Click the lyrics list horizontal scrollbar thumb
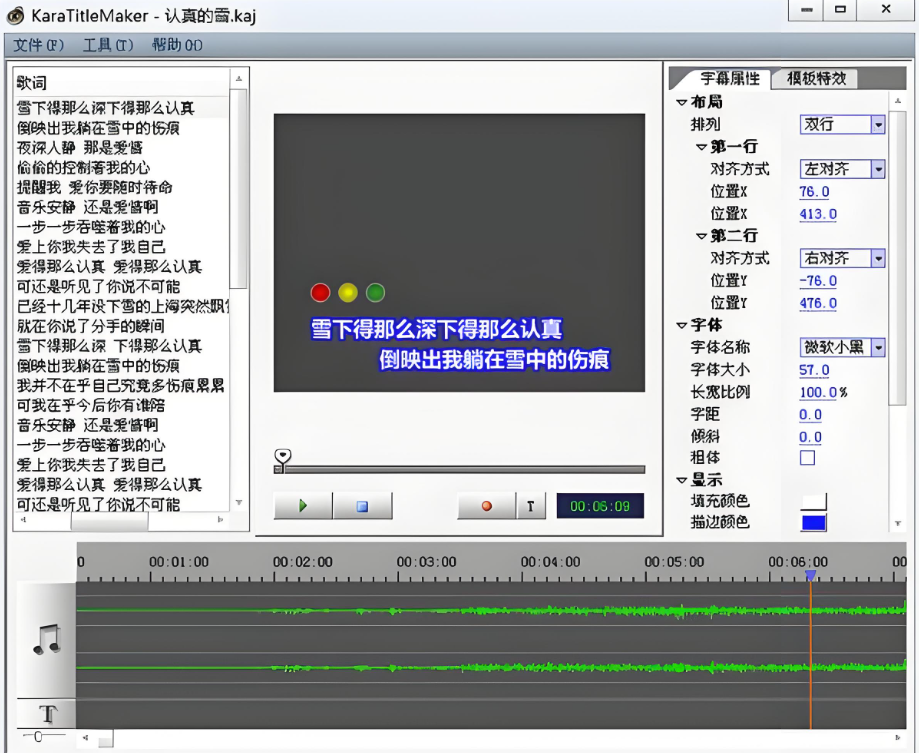 (x=110, y=520)
